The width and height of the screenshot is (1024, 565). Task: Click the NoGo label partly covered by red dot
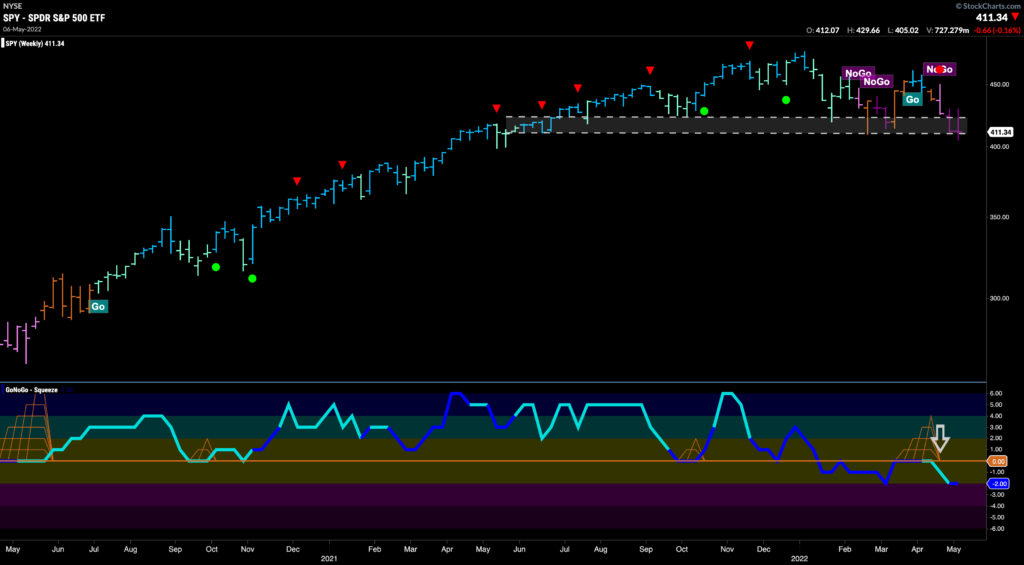[x=940, y=69]
